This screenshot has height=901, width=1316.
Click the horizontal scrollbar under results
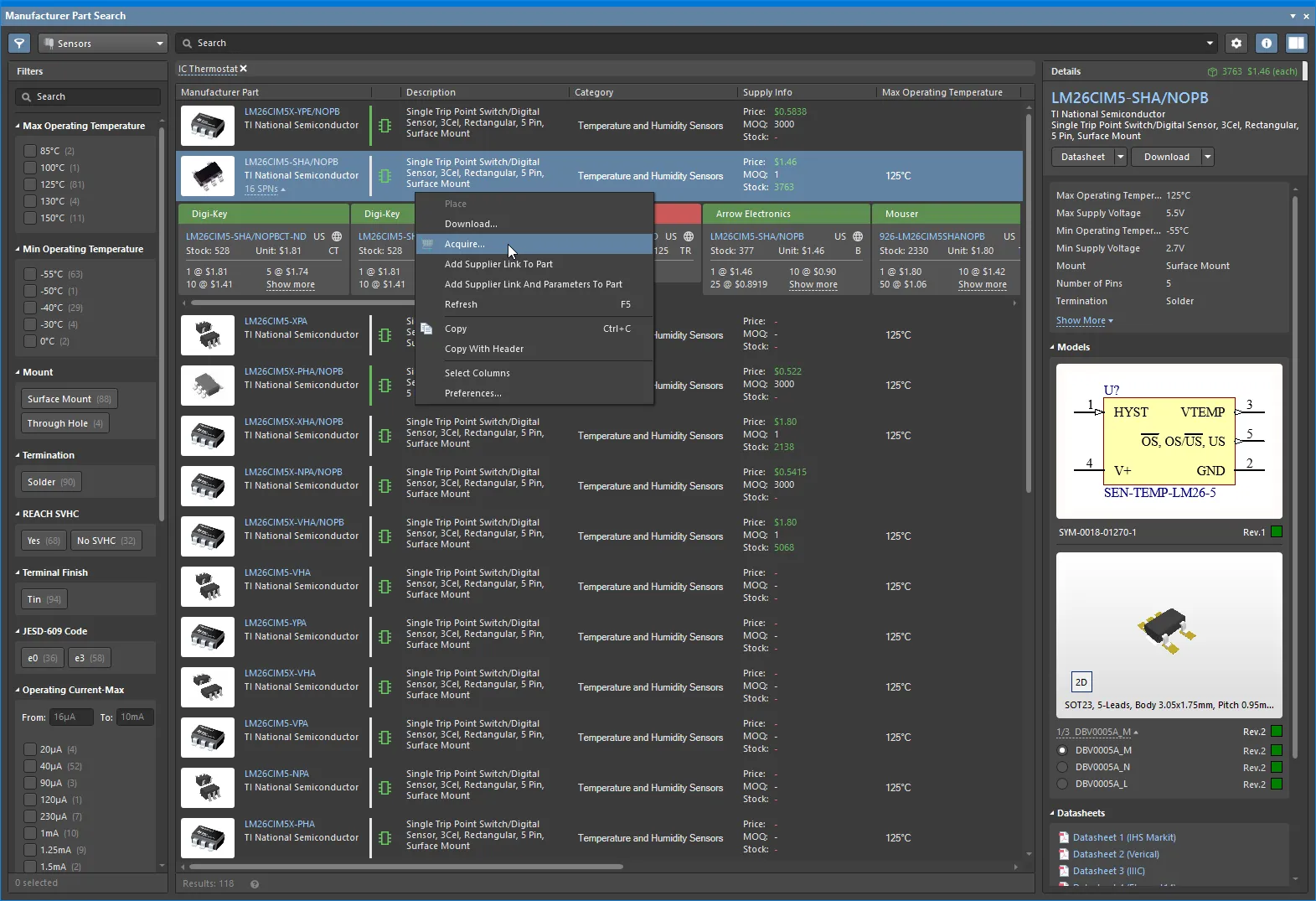tap(406, 867)
